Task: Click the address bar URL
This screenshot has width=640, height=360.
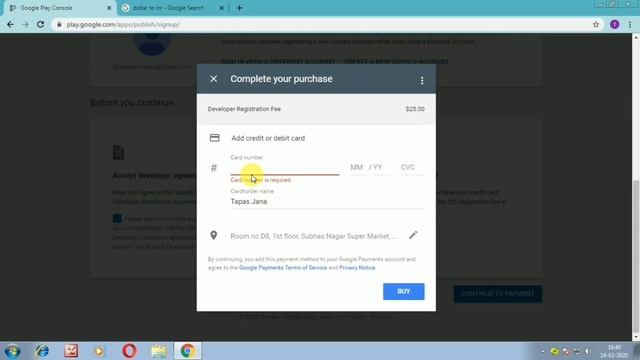Action: pyautogui.click(x=123, y=25)
